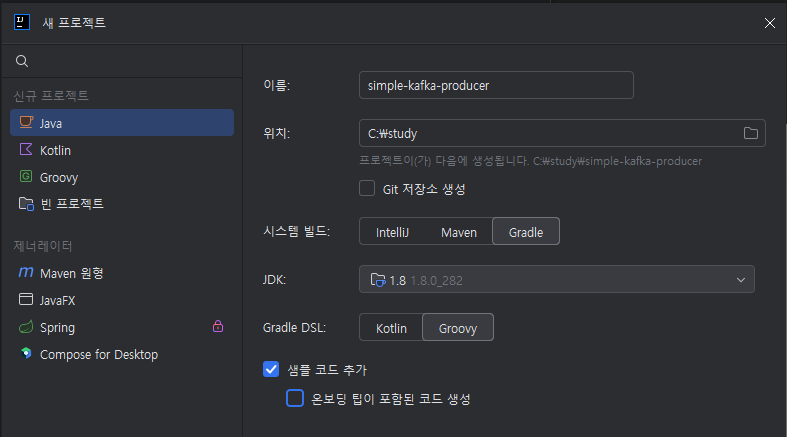Select Maven as build system

[459, 232]
